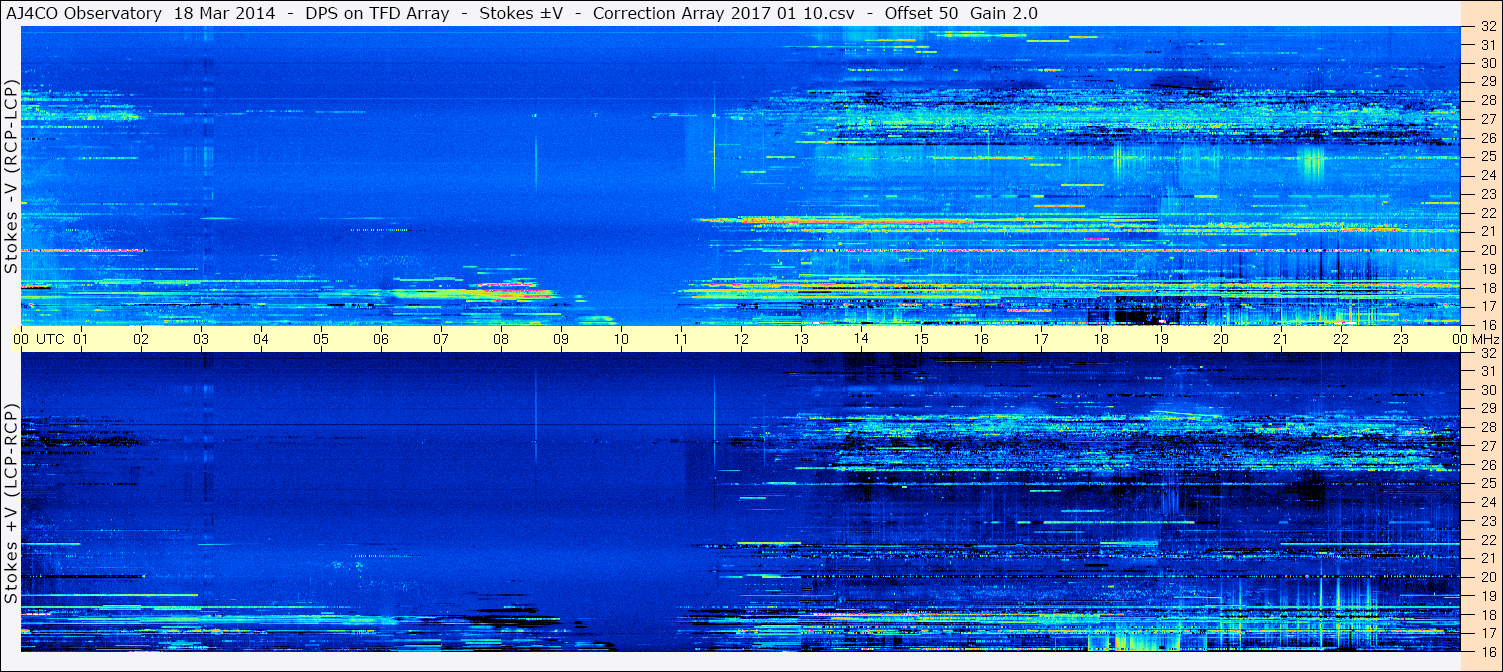Click 'Correction Array 2017 01 10.csv' text
This screenshot has height=672, width=1503.
(724, 13)
